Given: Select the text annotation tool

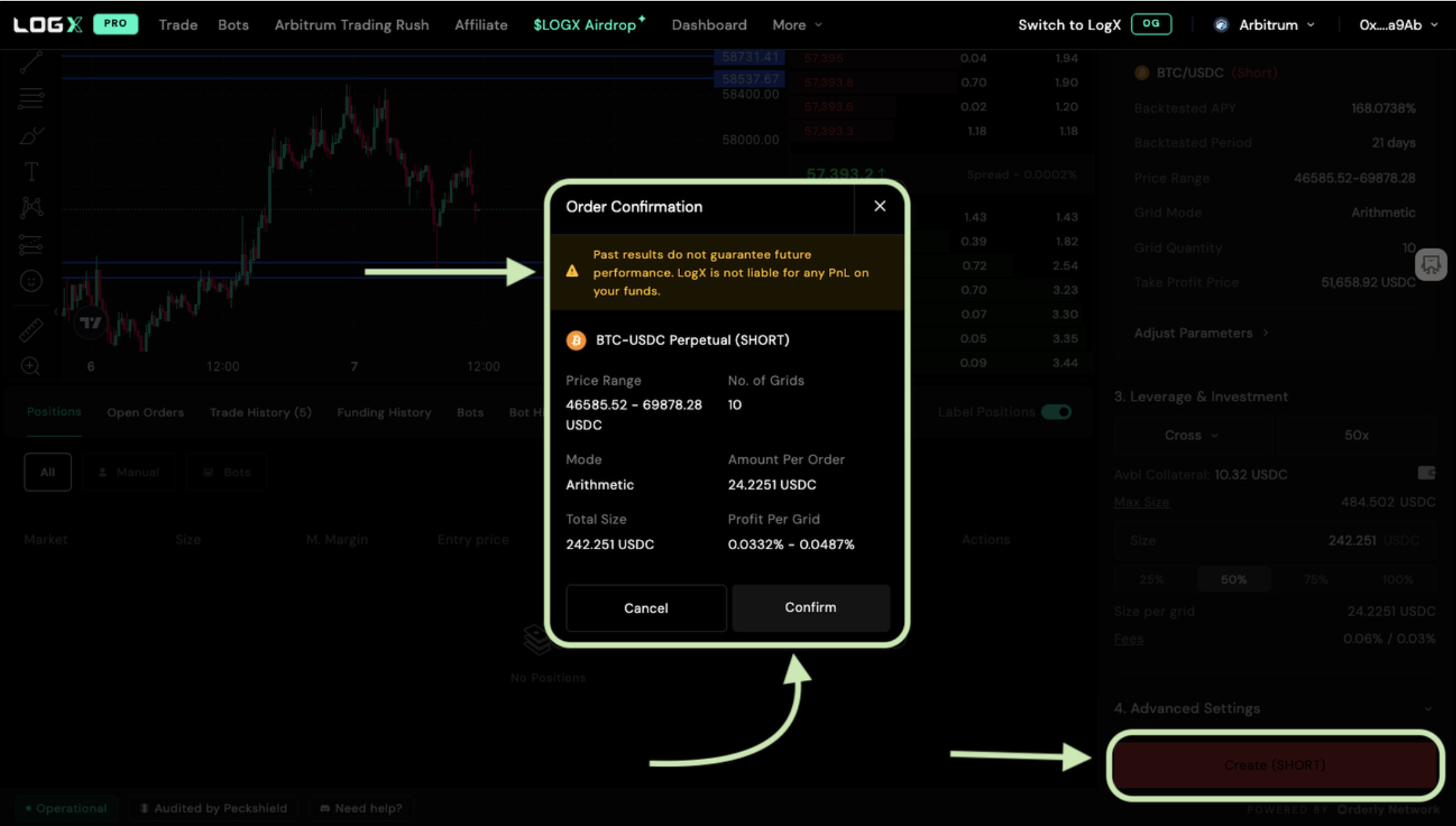Looking at the screenshot, I should point(31,171).
